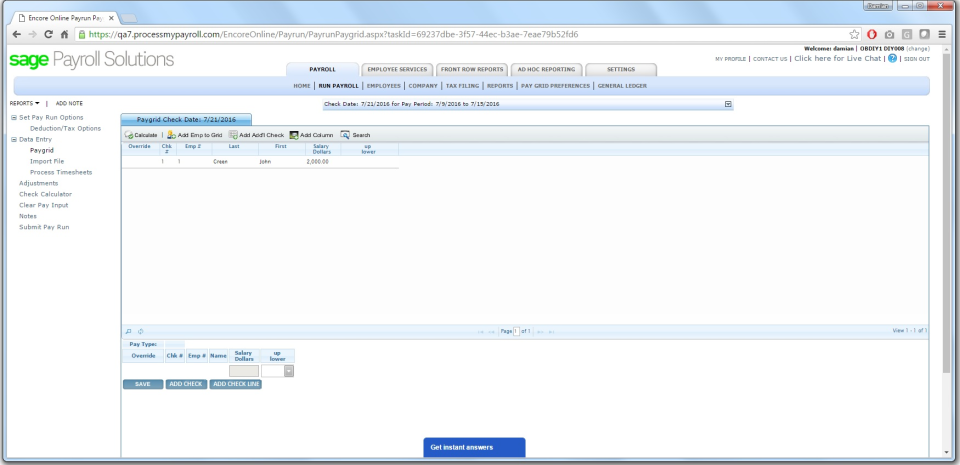
Task: Open the up lower dropdown
Action: click(x=289, y=371)
